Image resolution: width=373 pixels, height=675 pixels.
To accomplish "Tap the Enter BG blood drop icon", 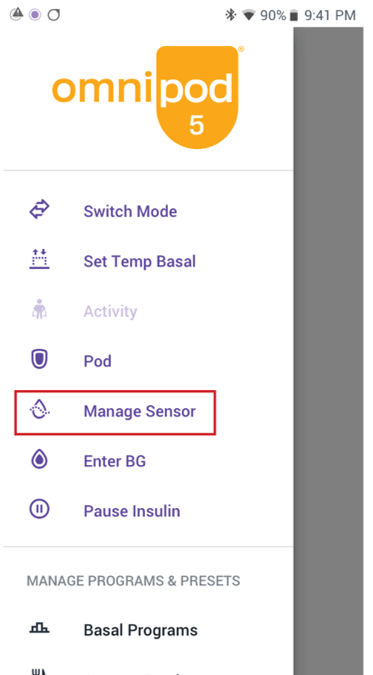I will 39,460.
